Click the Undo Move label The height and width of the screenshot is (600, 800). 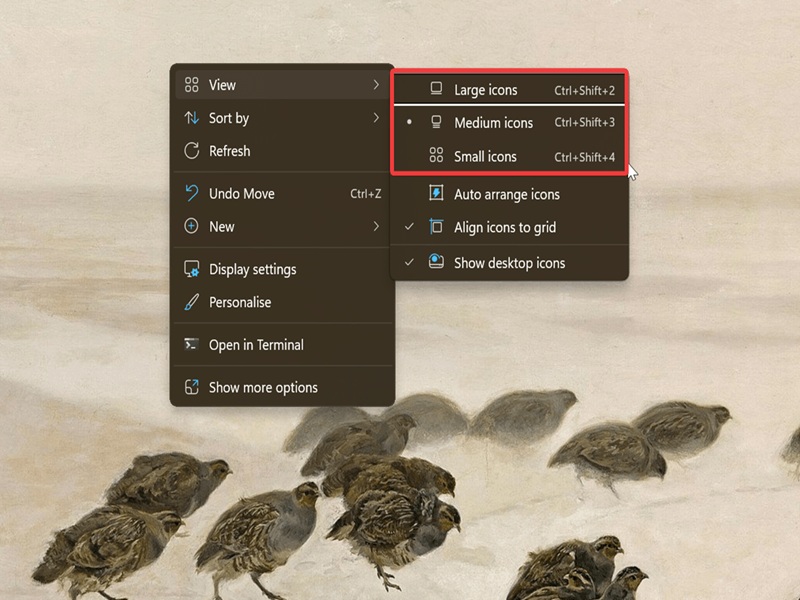(242, 194)
